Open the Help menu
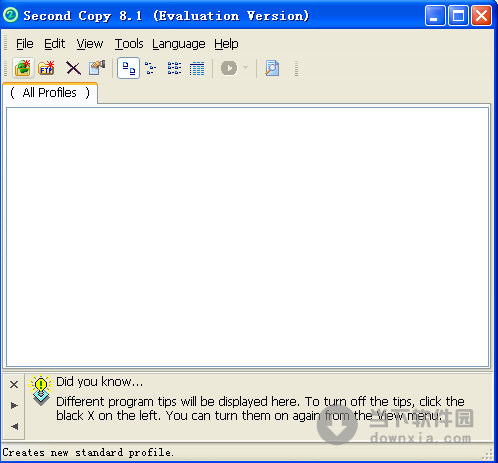 pyautogui.click(x=226, y=44)
